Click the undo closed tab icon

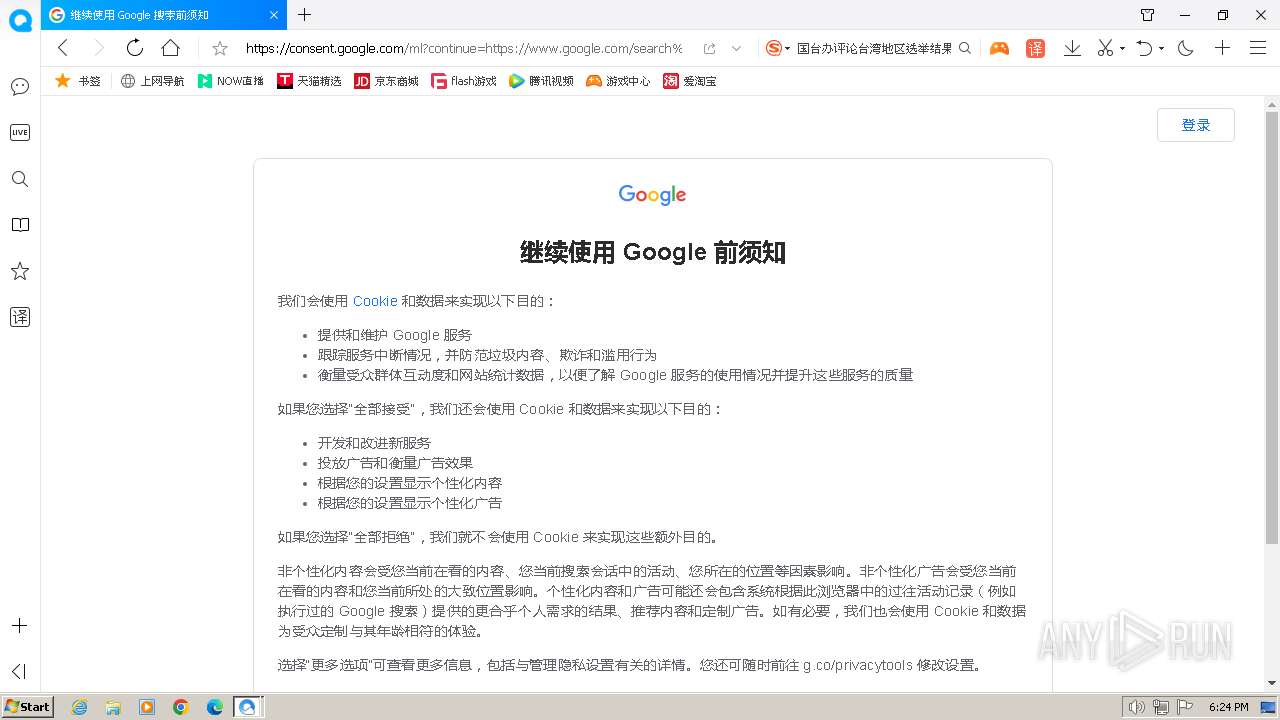click(x=1145, y=48)
